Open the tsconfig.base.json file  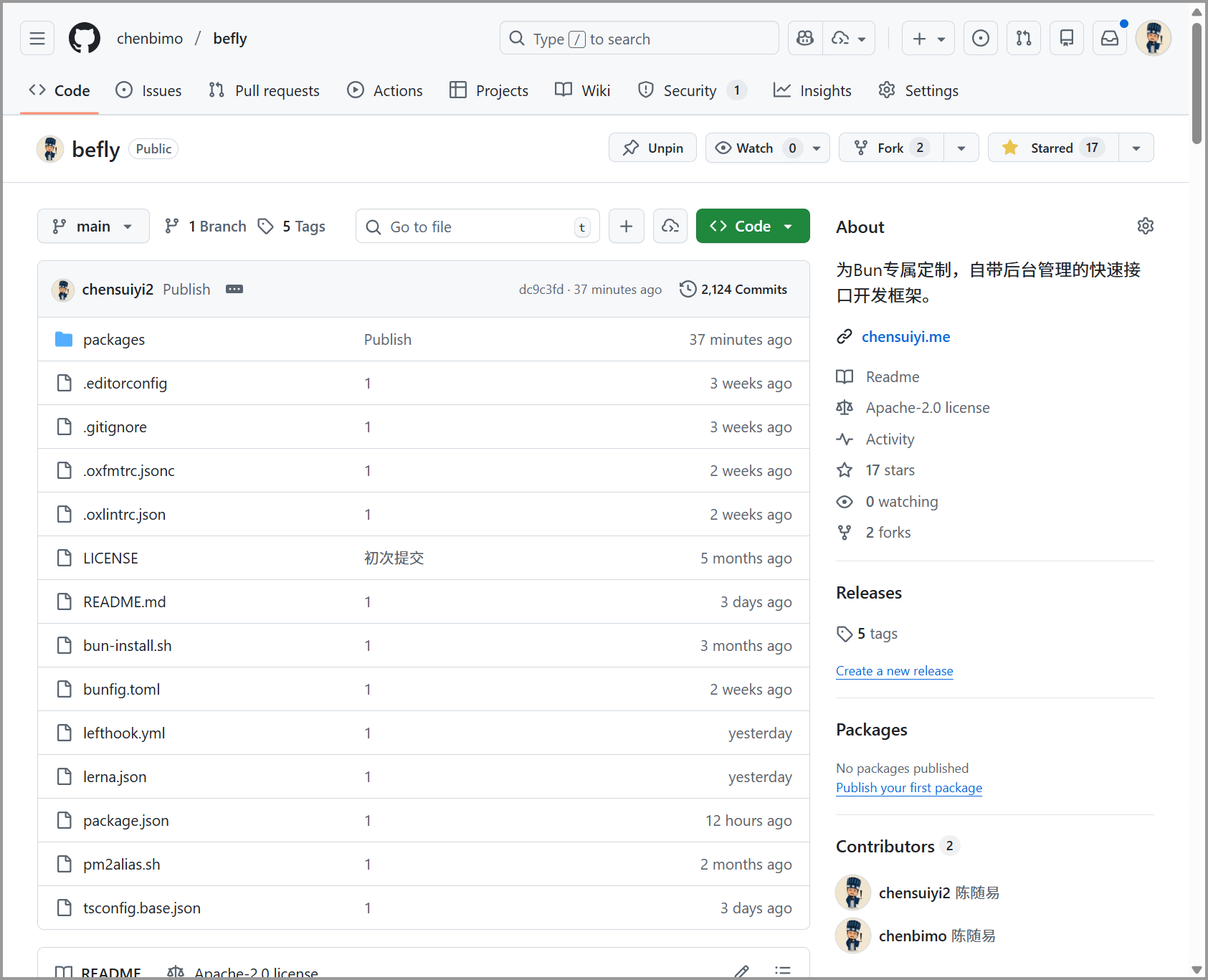(142, 908)
